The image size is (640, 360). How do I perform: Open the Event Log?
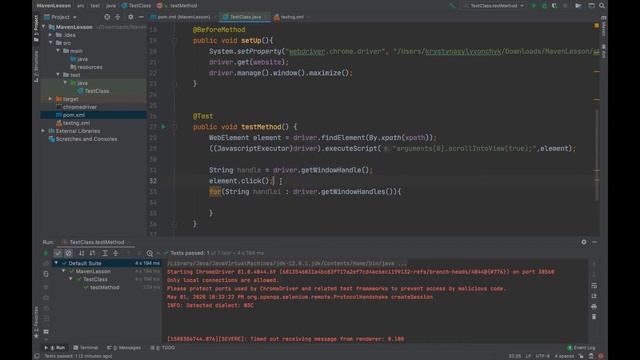tap(582, 348)
